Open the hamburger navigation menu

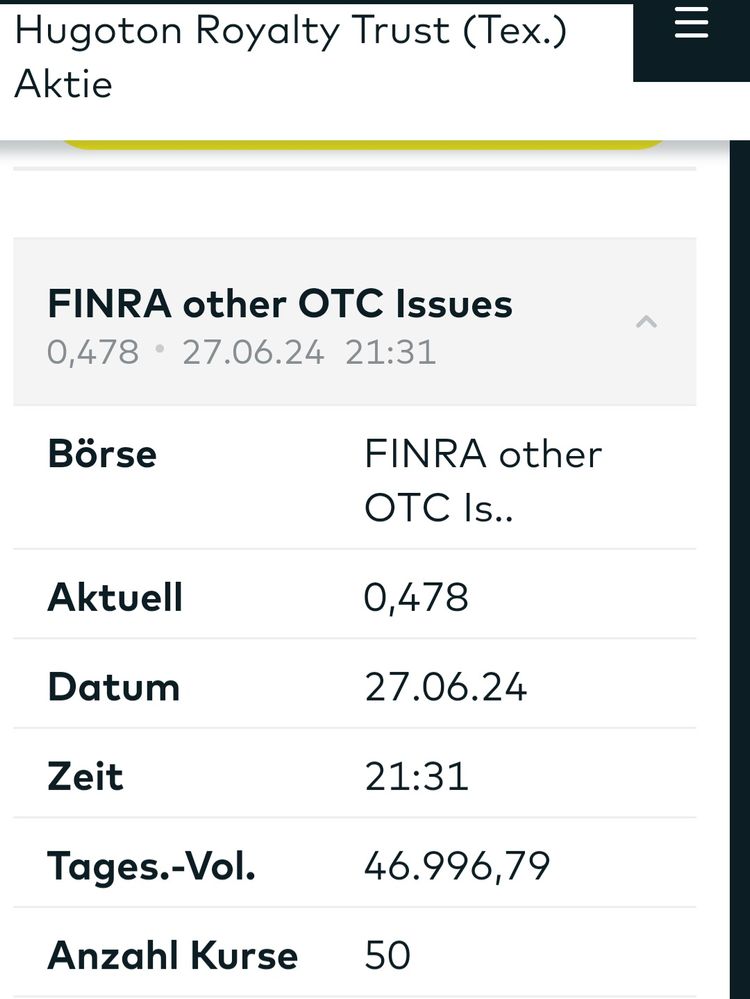(691, 22)
